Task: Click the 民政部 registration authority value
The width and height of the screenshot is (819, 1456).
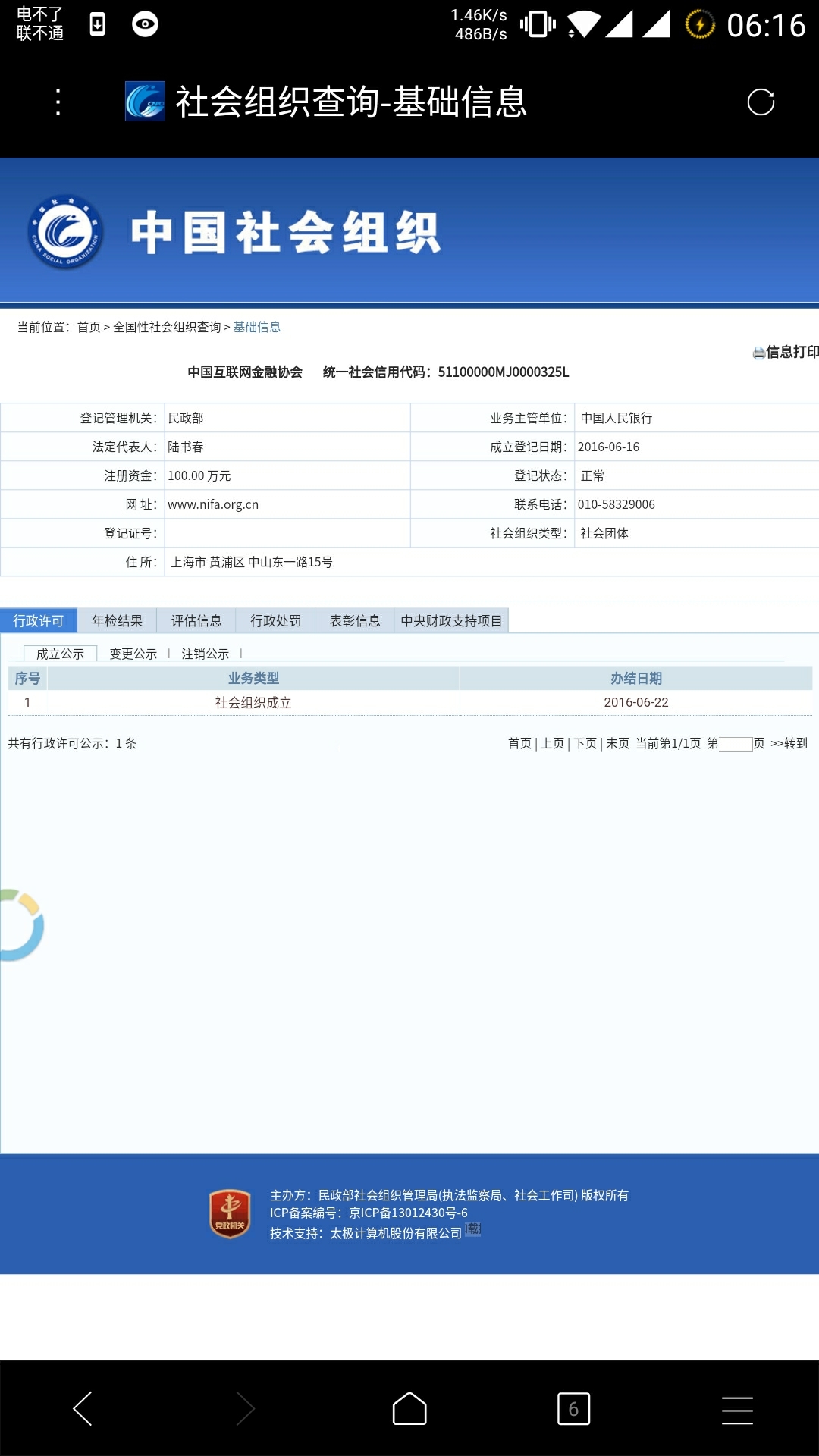Action: point(186,419)
